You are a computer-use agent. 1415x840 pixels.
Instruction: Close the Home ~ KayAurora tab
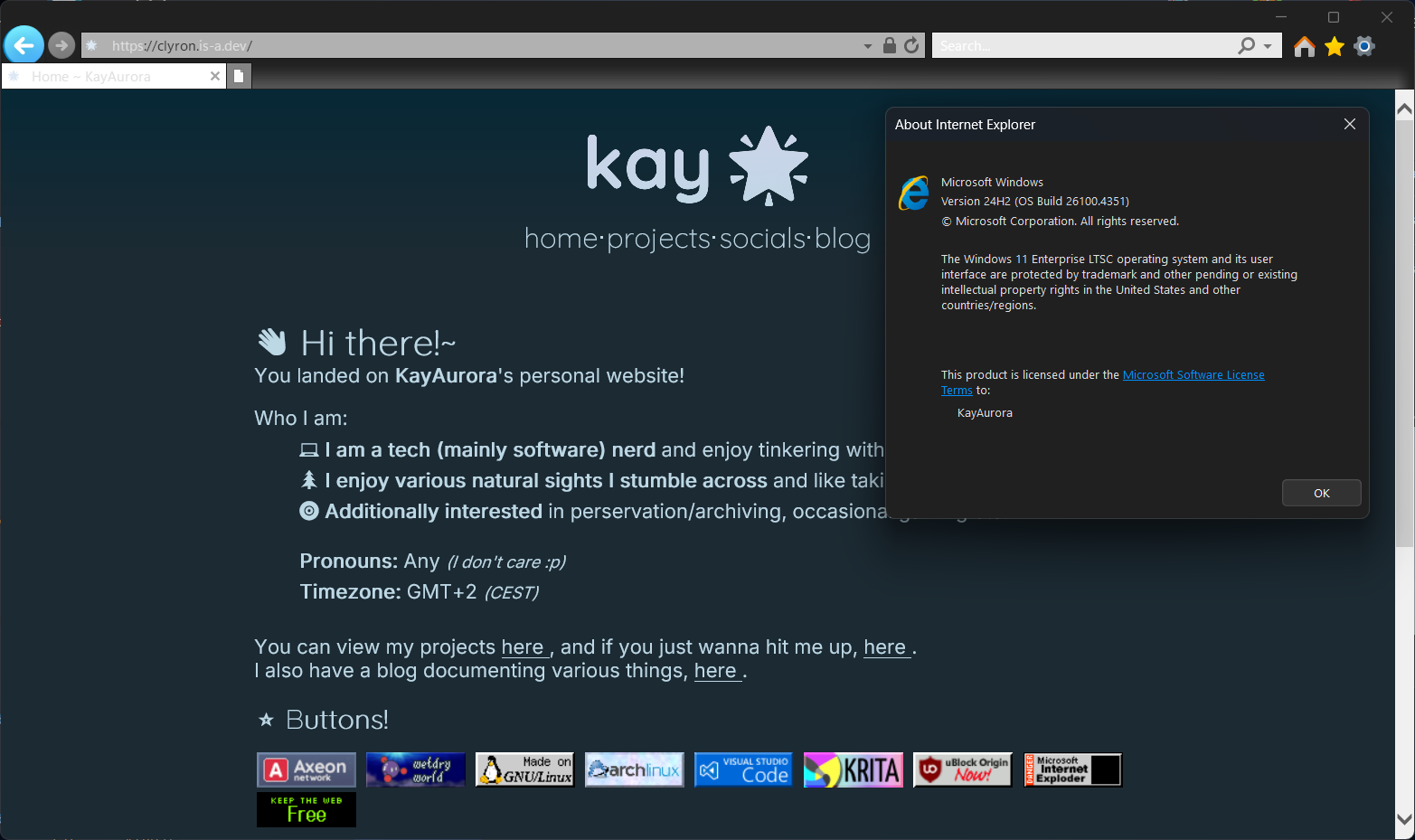point(215,76)
